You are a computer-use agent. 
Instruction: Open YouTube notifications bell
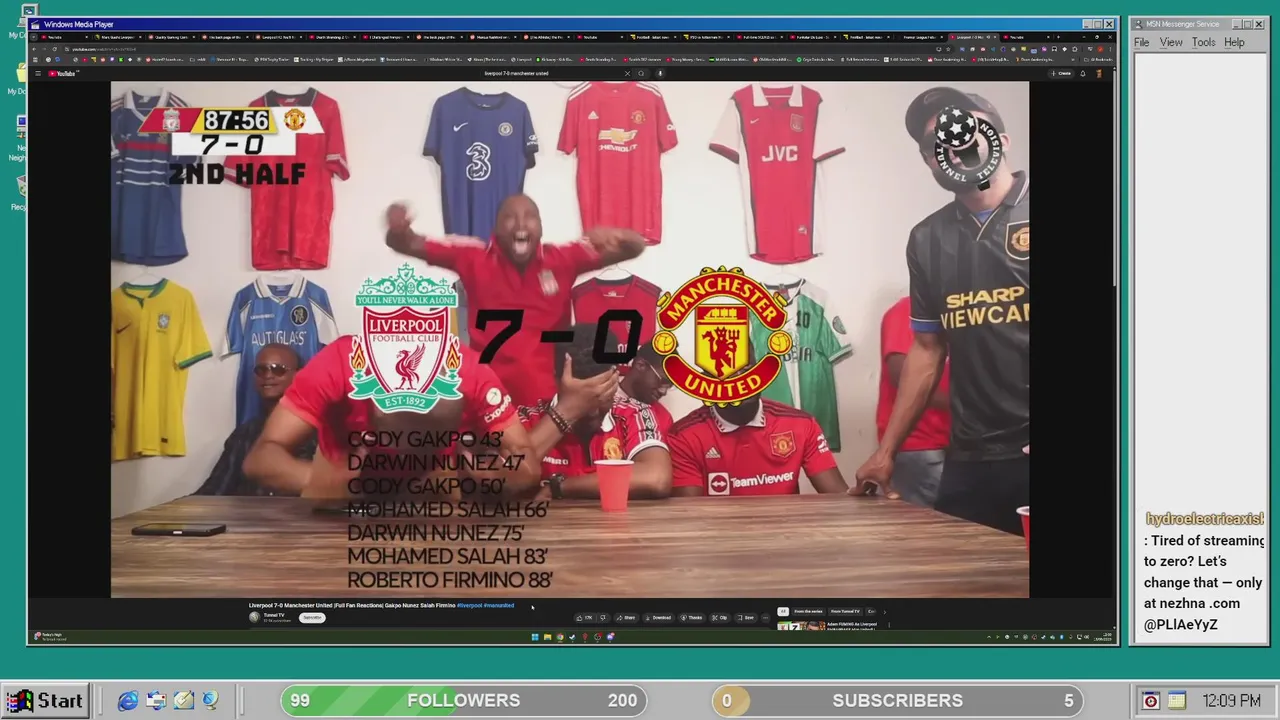click(x=1084, y=73)
